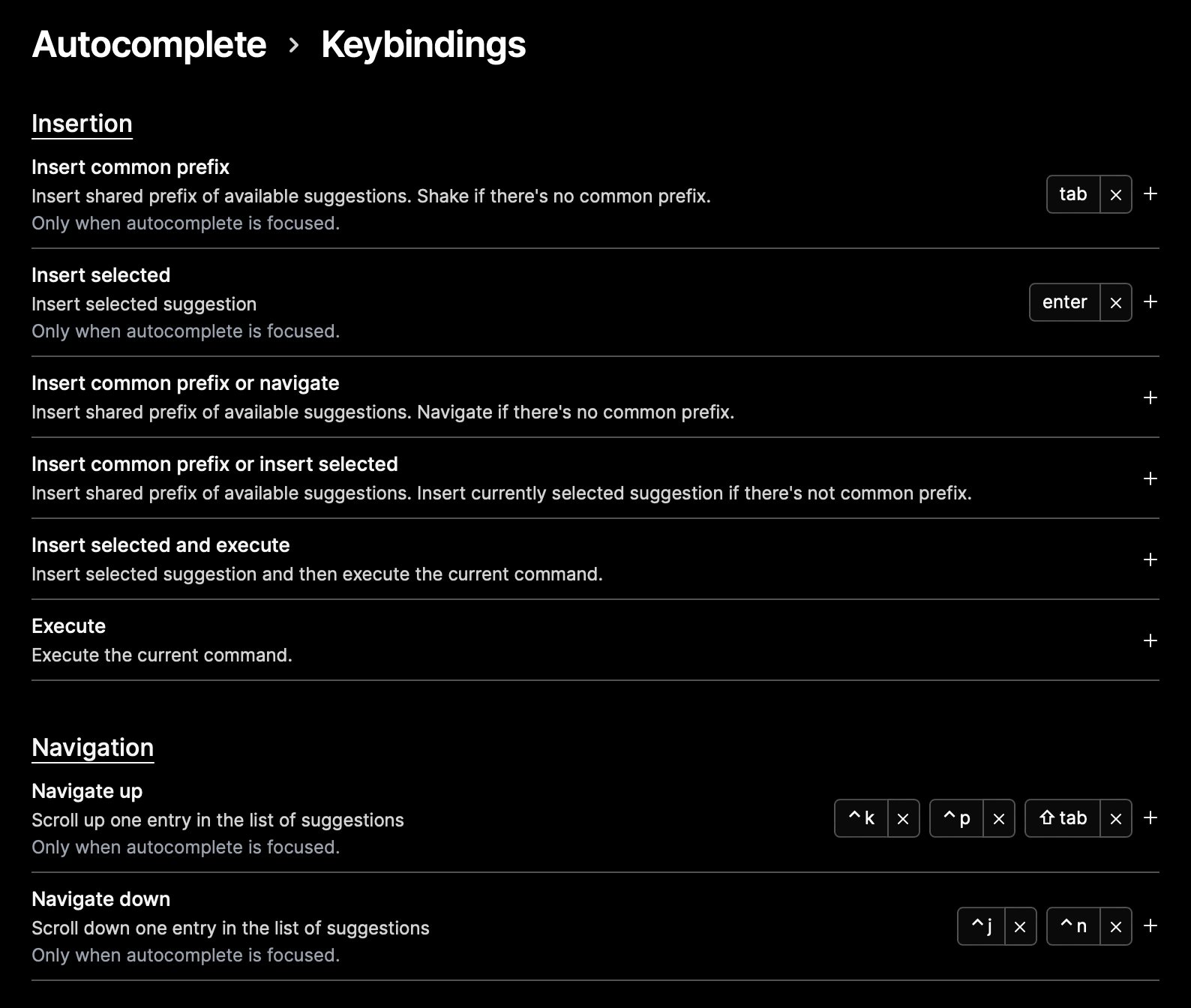Viewport: 1191px width, 1008px height.
Task: Add a keybinding for Execute
Action: (x=1150, y=640)
